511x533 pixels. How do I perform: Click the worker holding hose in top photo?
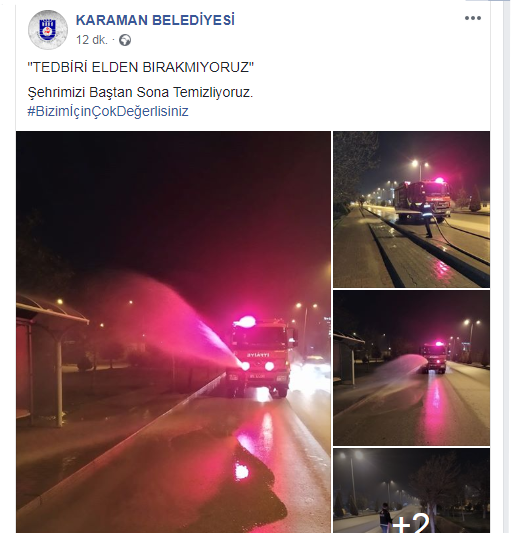(427, 220)
